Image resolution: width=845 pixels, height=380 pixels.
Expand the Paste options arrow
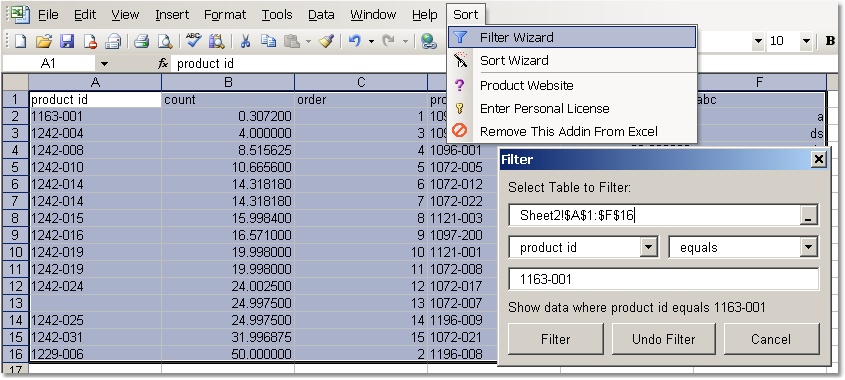click(308, 42)
